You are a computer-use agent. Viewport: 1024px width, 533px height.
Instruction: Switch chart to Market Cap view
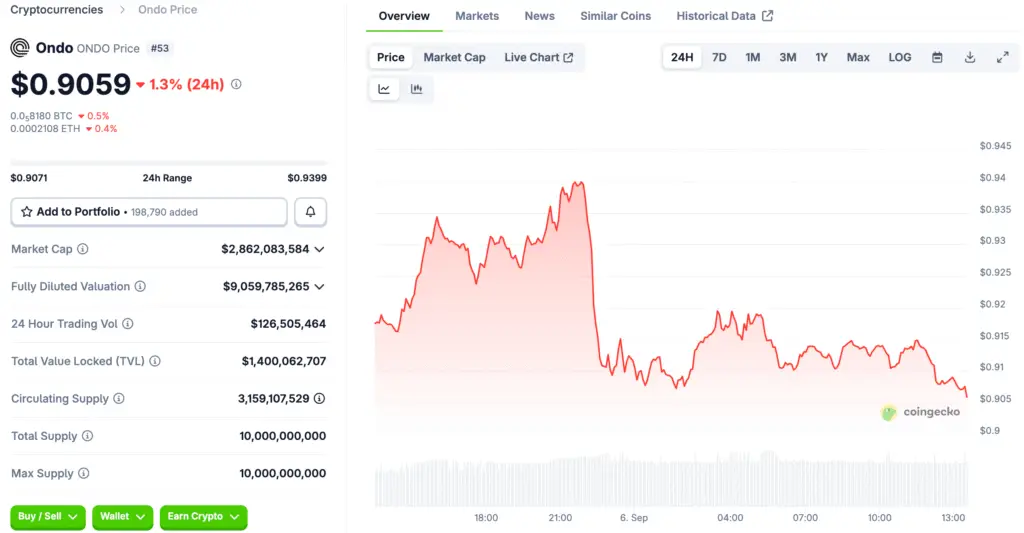pos(455,57)
